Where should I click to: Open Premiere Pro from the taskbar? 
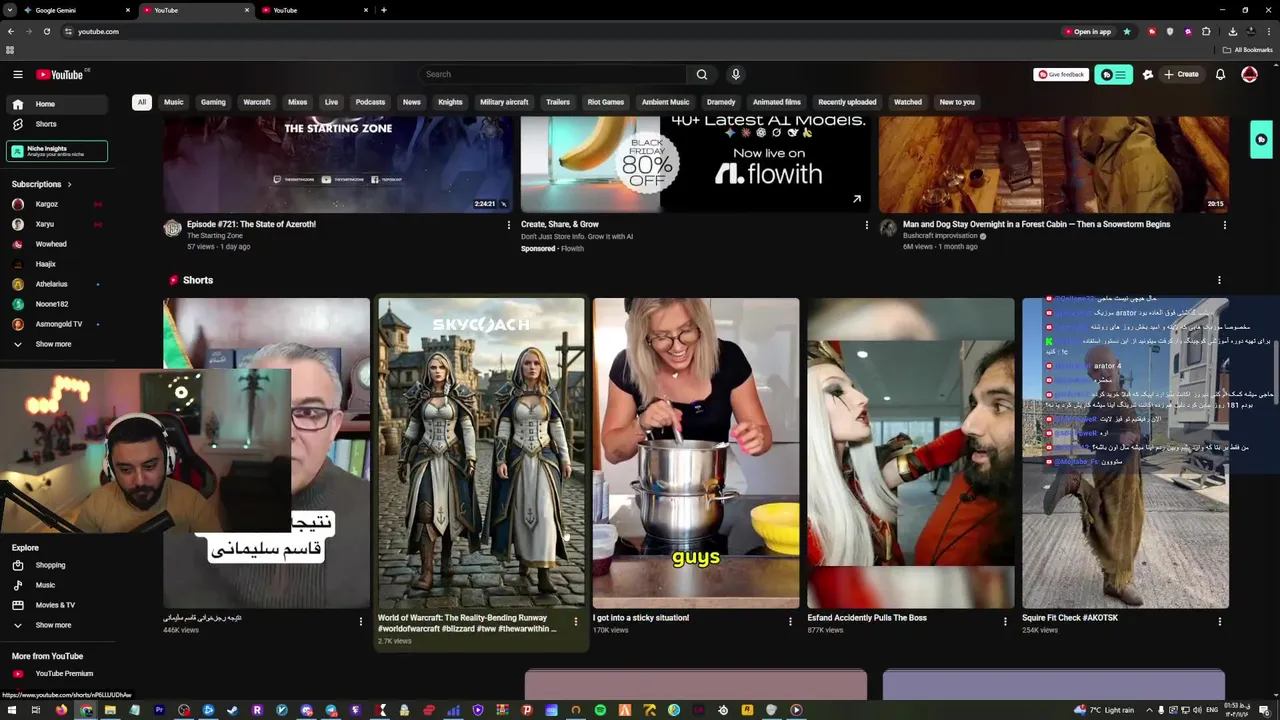(159, 710)
